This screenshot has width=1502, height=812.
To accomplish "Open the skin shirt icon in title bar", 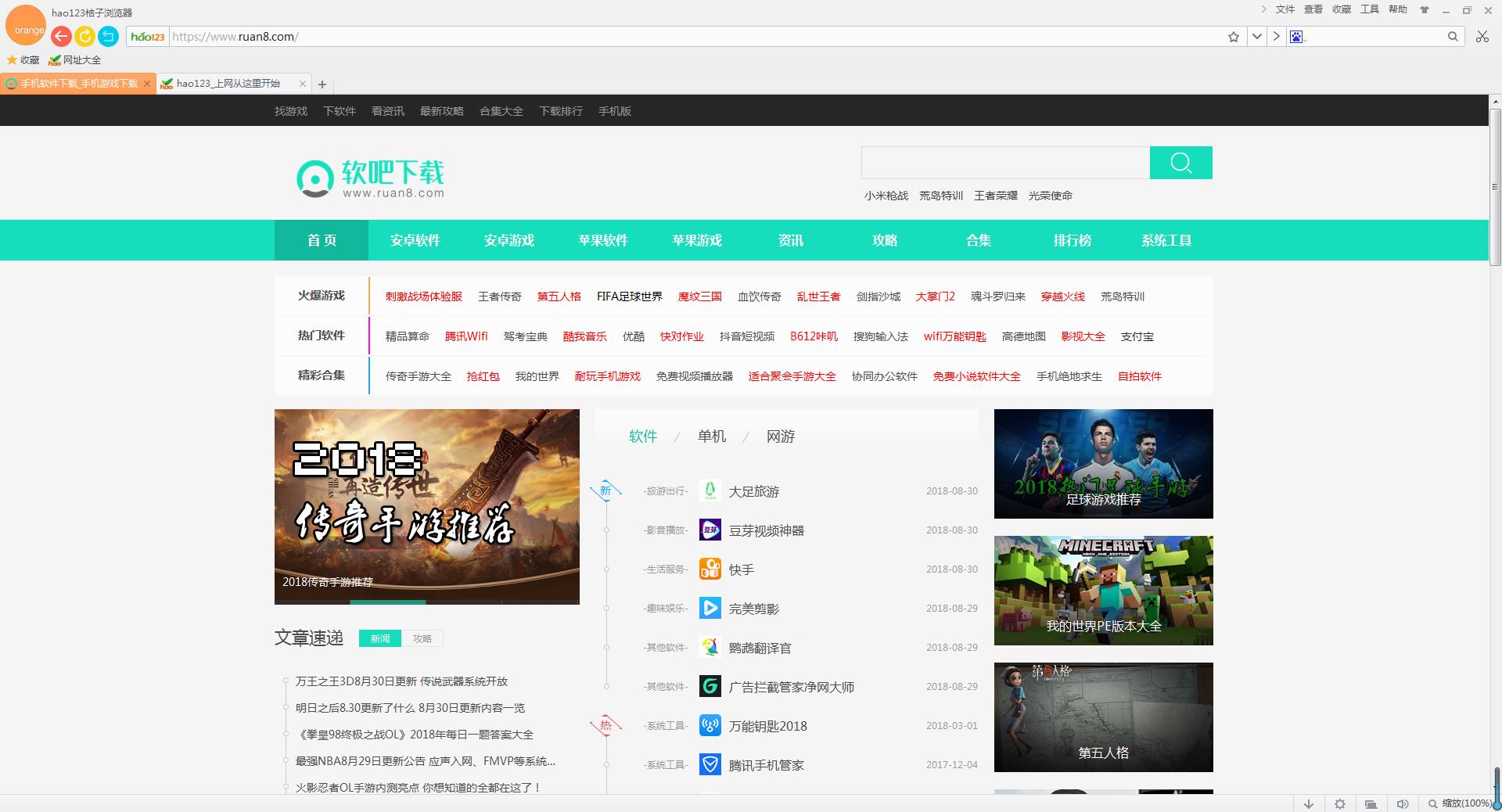I will point(1425,10).
